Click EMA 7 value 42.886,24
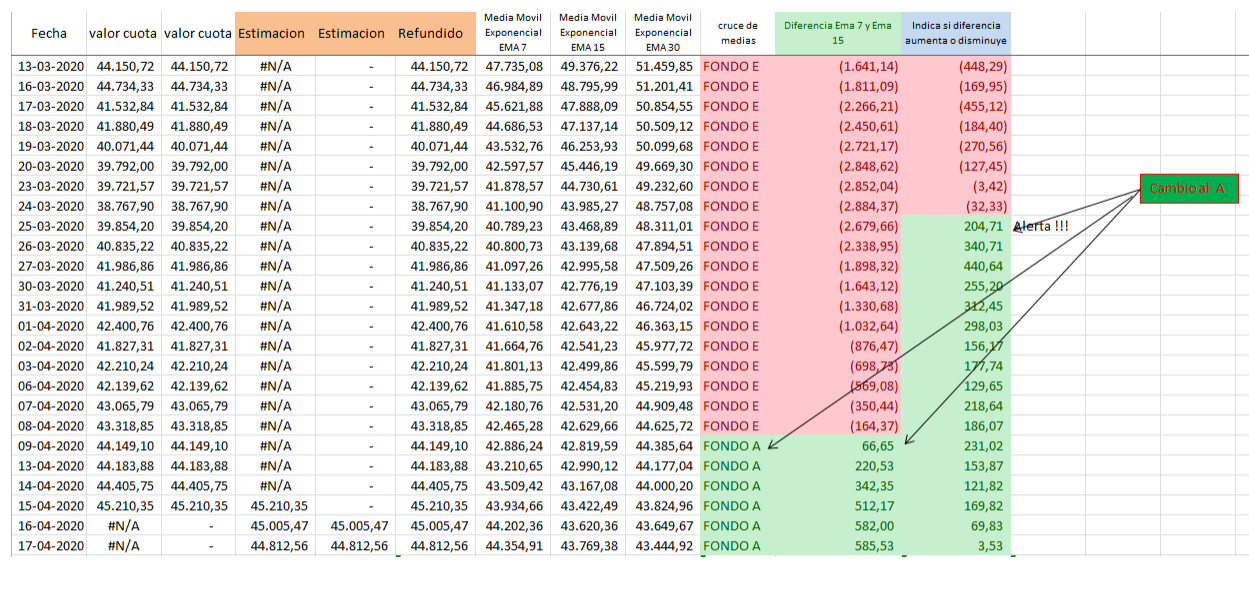 [514, 446]
